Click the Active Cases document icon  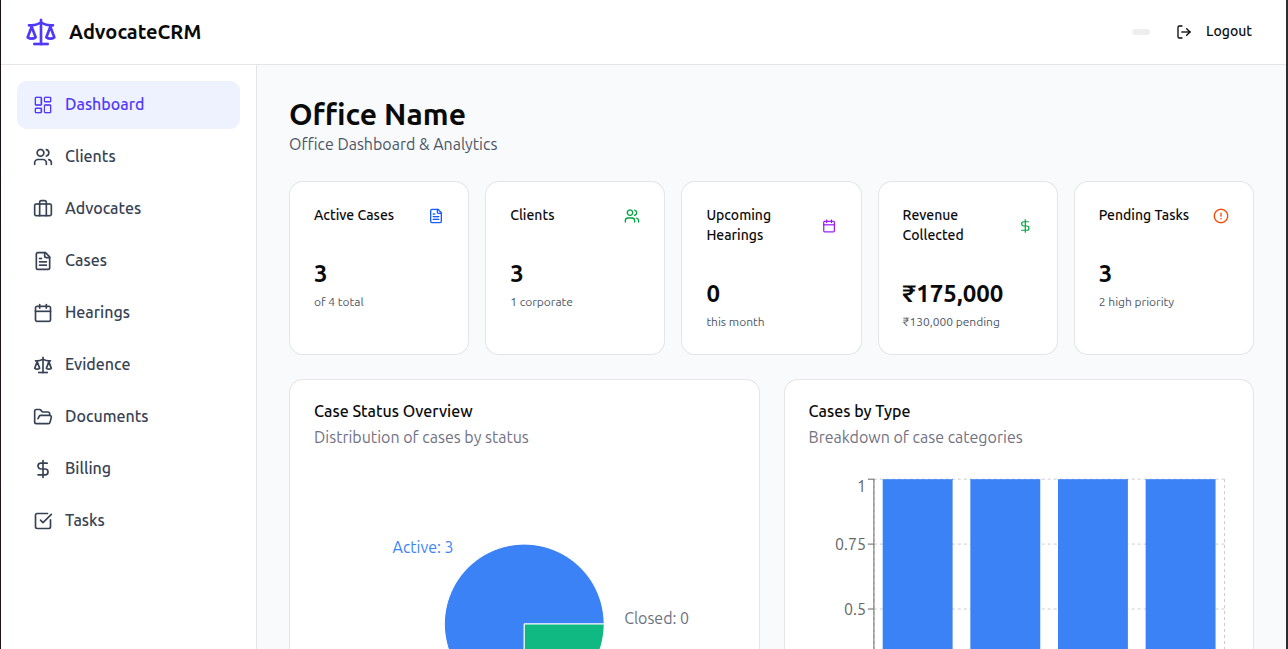pos(436,216)
